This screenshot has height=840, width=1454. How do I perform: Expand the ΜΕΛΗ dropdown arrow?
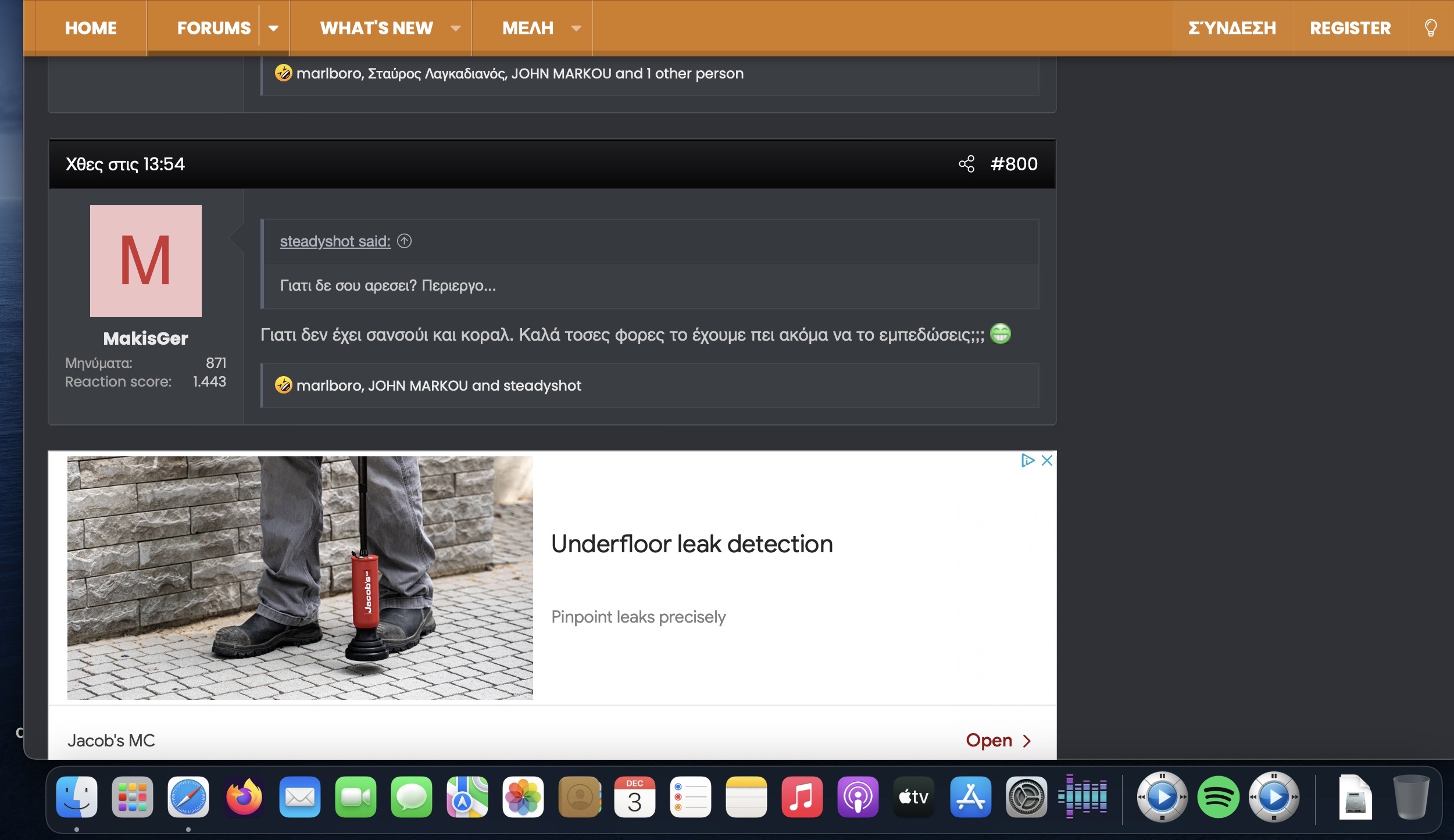(576, 28)
